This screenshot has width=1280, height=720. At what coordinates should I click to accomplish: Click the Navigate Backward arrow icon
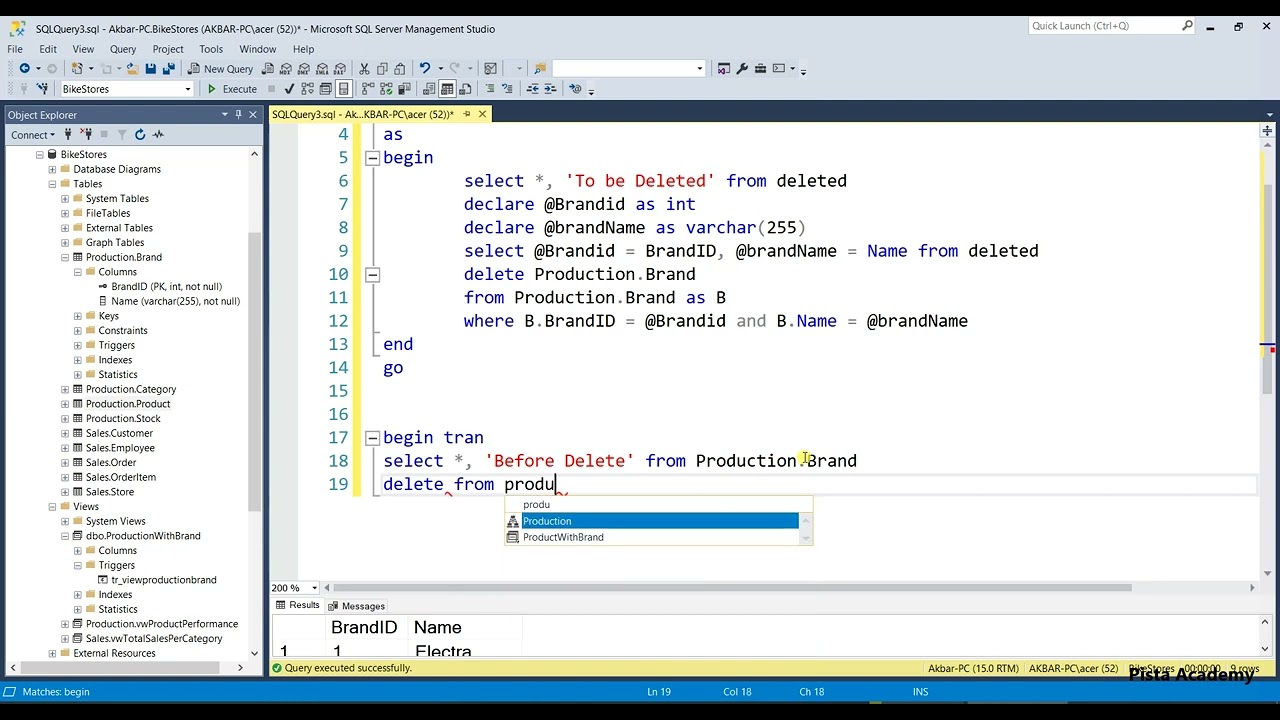click(24, 69)
